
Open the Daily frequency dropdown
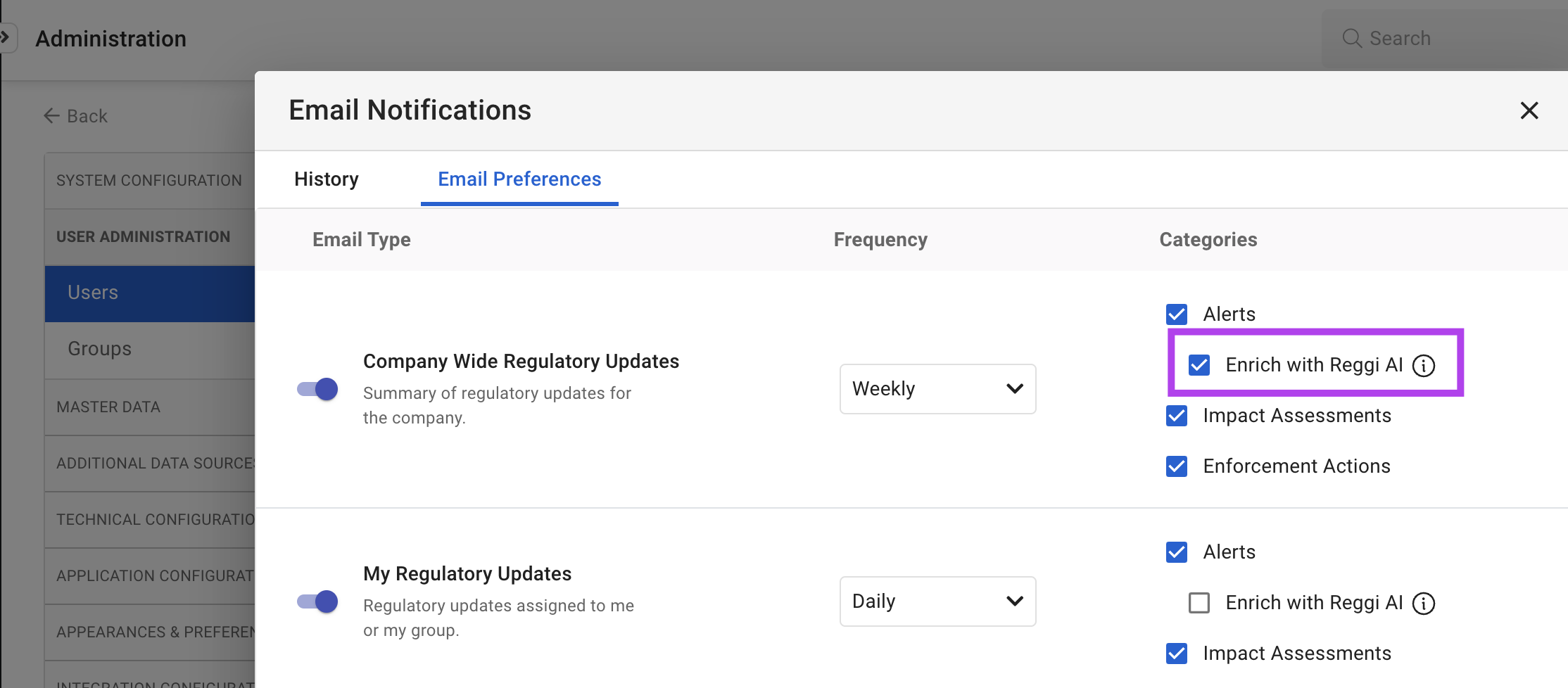tap(937, 601)
